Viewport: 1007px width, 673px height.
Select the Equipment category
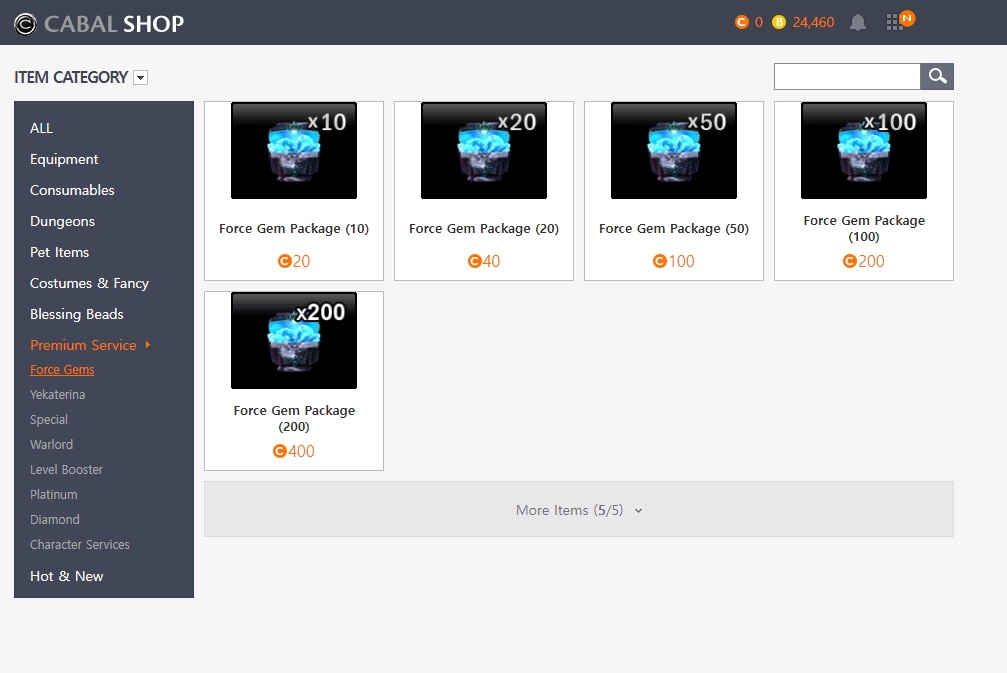pos(64,159)
